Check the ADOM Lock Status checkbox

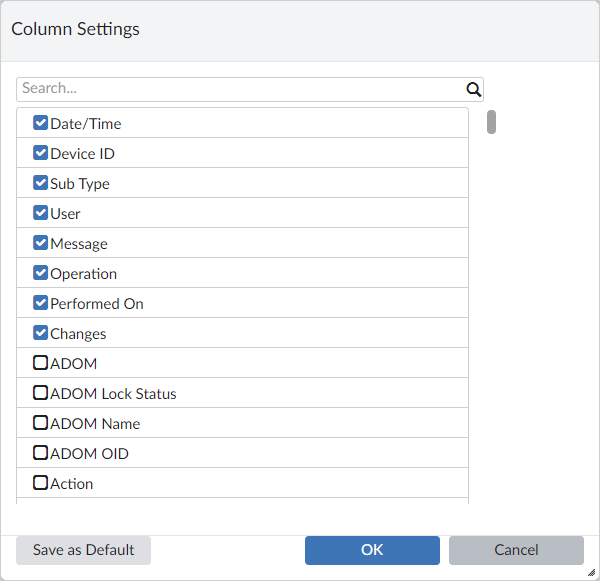point(41,393)
